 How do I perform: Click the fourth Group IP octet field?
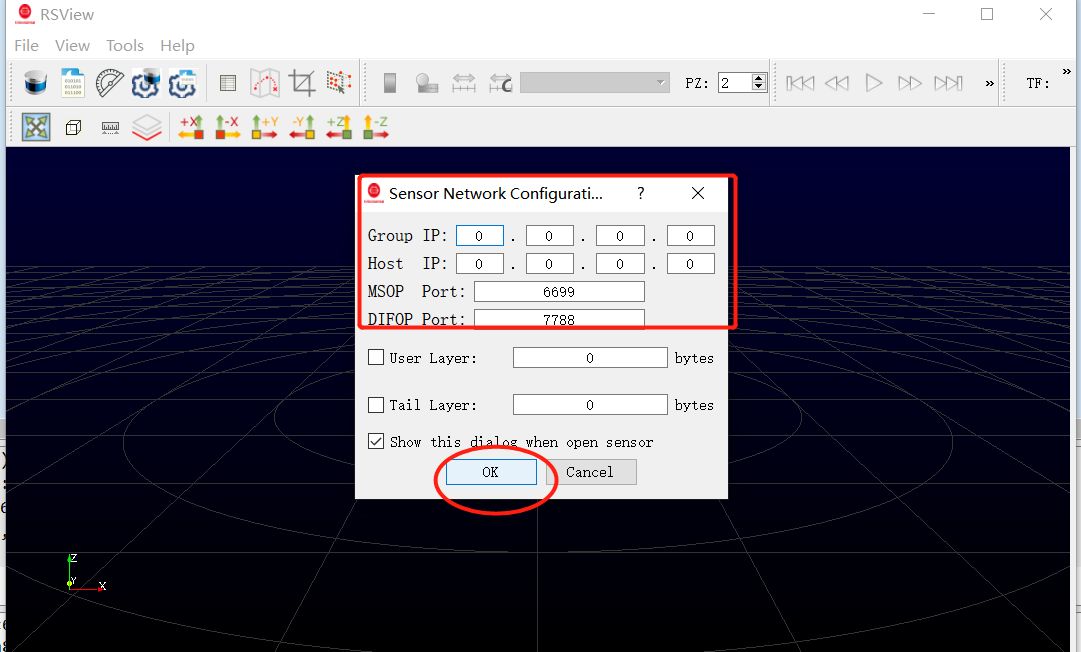click(x=690, y=236)
